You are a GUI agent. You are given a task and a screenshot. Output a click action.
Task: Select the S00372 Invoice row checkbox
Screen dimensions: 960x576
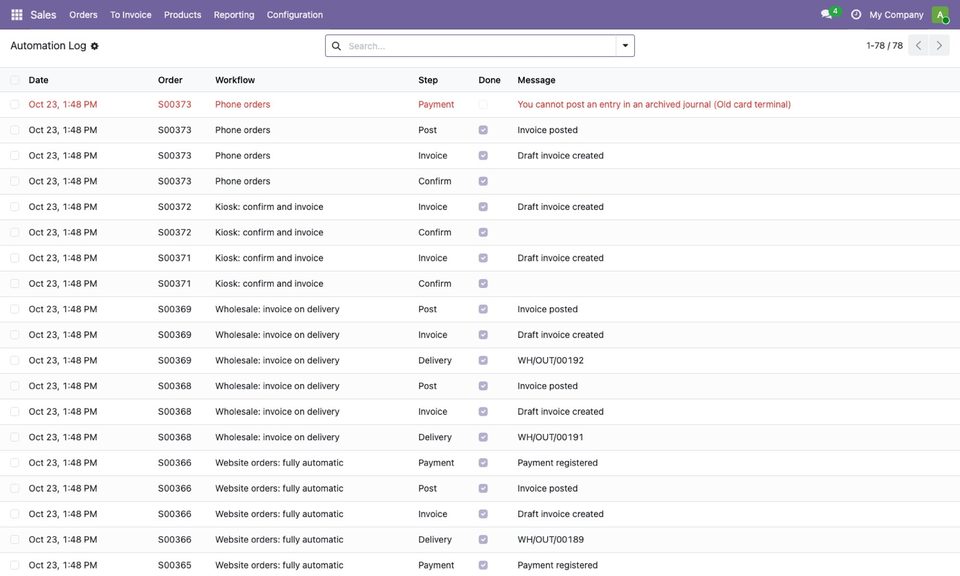point(15,207)
